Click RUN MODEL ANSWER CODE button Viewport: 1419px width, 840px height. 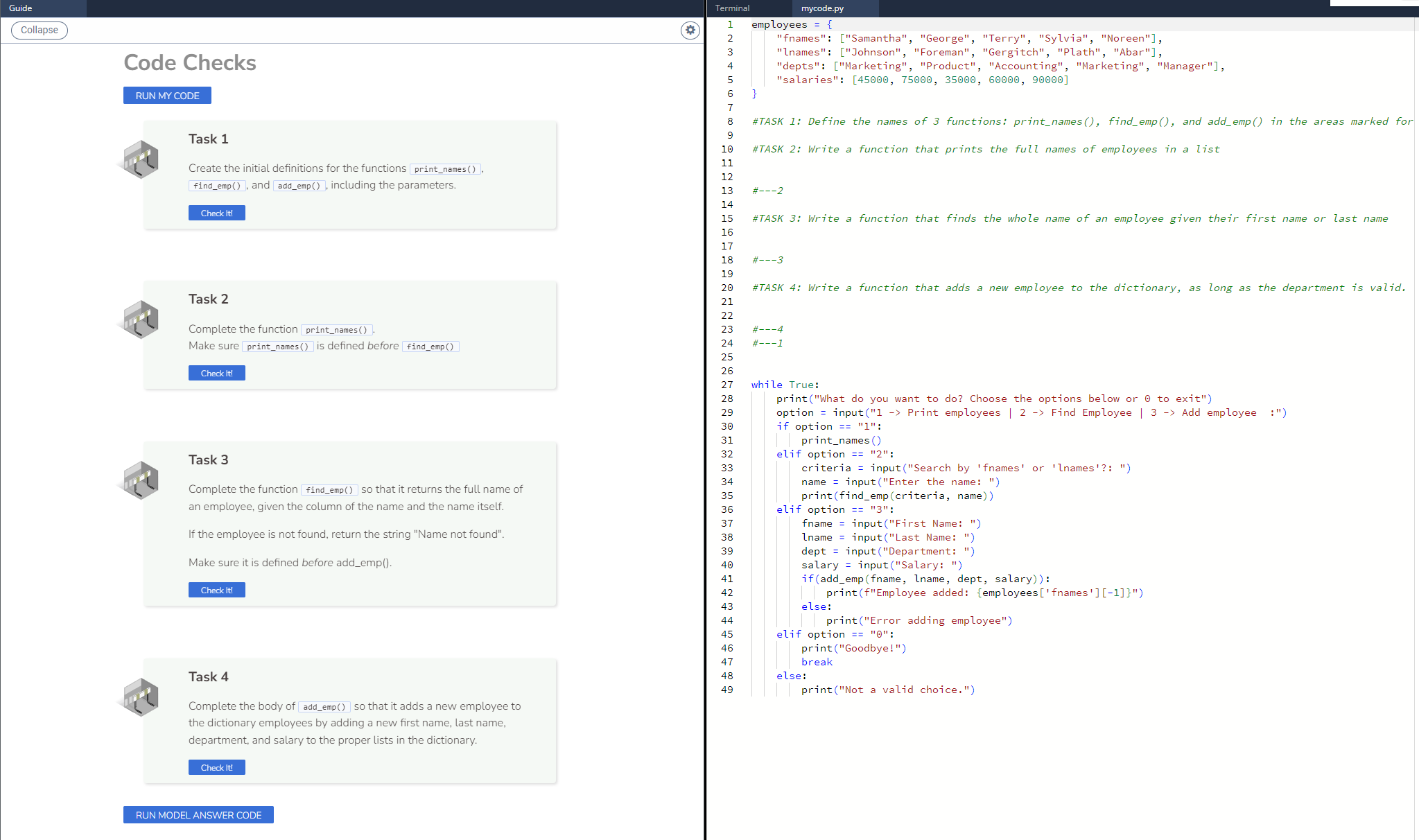pos(198,815)
